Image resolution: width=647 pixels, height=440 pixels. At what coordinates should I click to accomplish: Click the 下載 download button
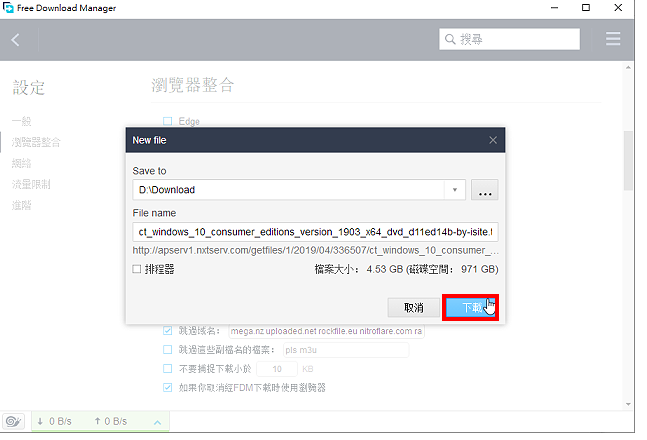[470, 308]
